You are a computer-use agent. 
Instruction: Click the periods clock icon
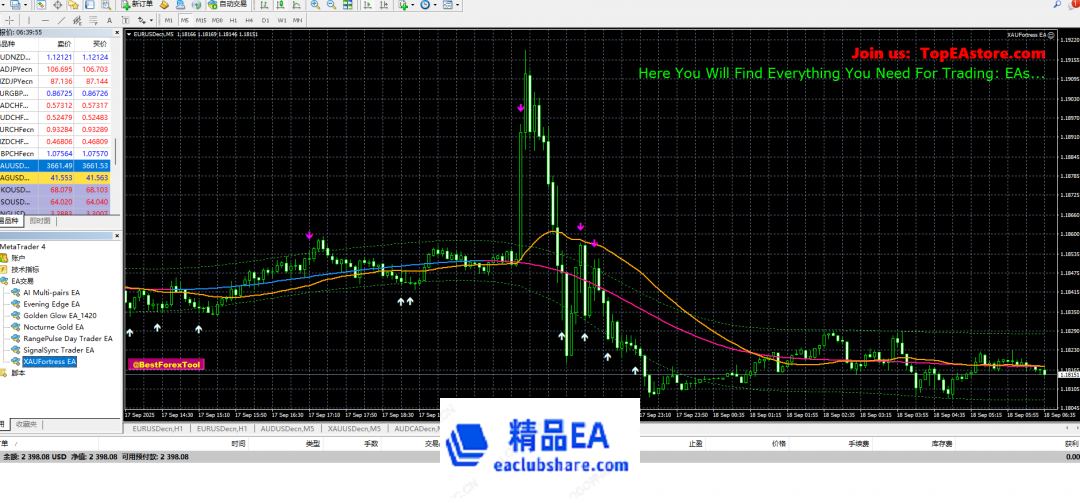425,5
